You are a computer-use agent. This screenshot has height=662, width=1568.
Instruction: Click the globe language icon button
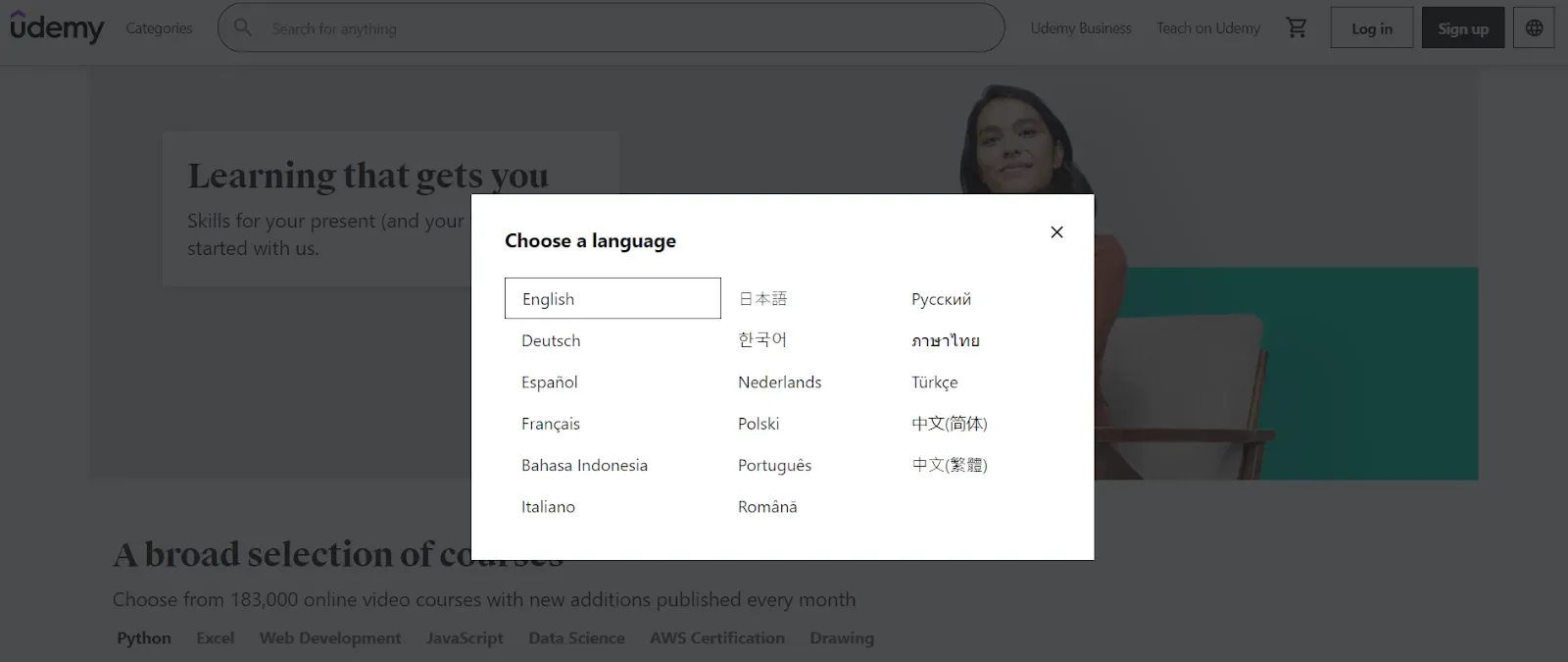coord(1534,27)
